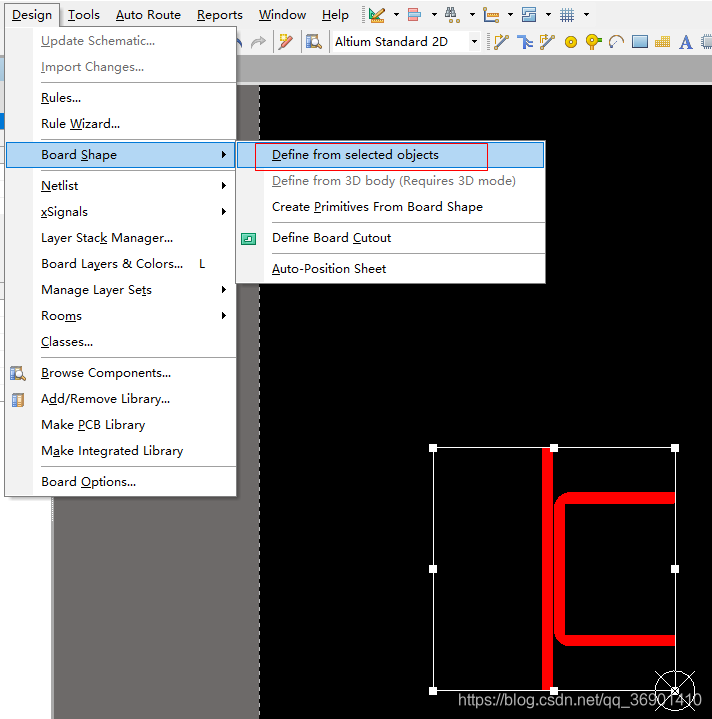Image resolution: width=712 pixels, height=719 pixels.
Task: Click top-left selection handle of the selected object
Action: pos(433,448)
